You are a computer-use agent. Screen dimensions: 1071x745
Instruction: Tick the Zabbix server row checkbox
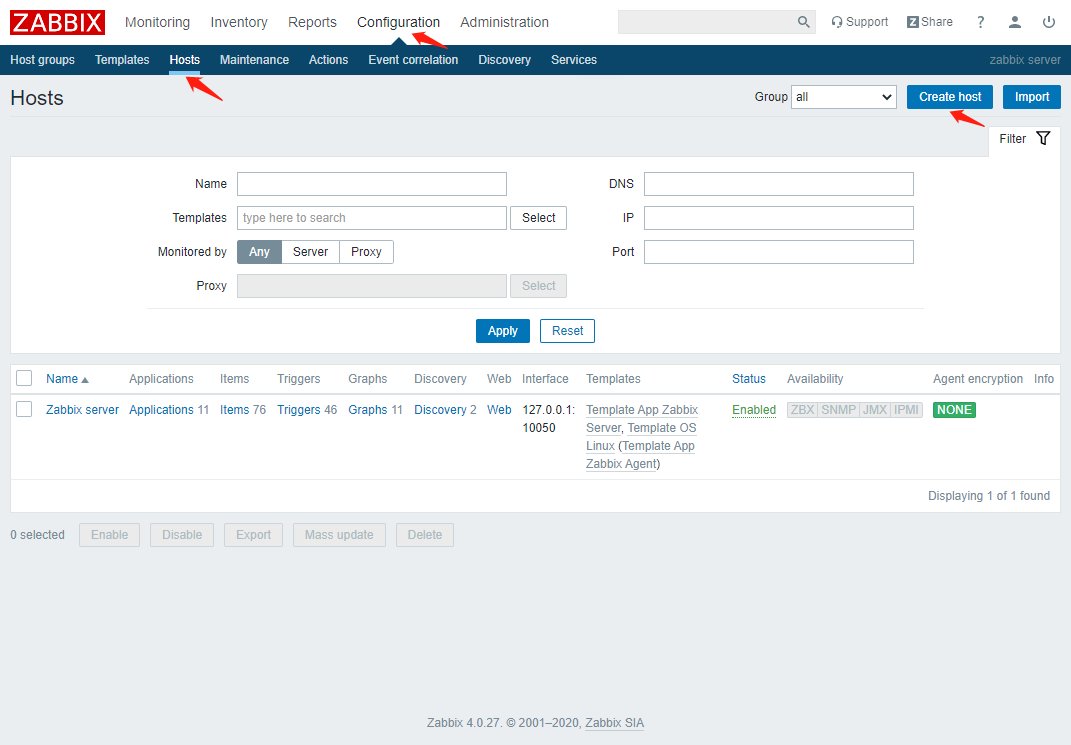coord(24,409)
